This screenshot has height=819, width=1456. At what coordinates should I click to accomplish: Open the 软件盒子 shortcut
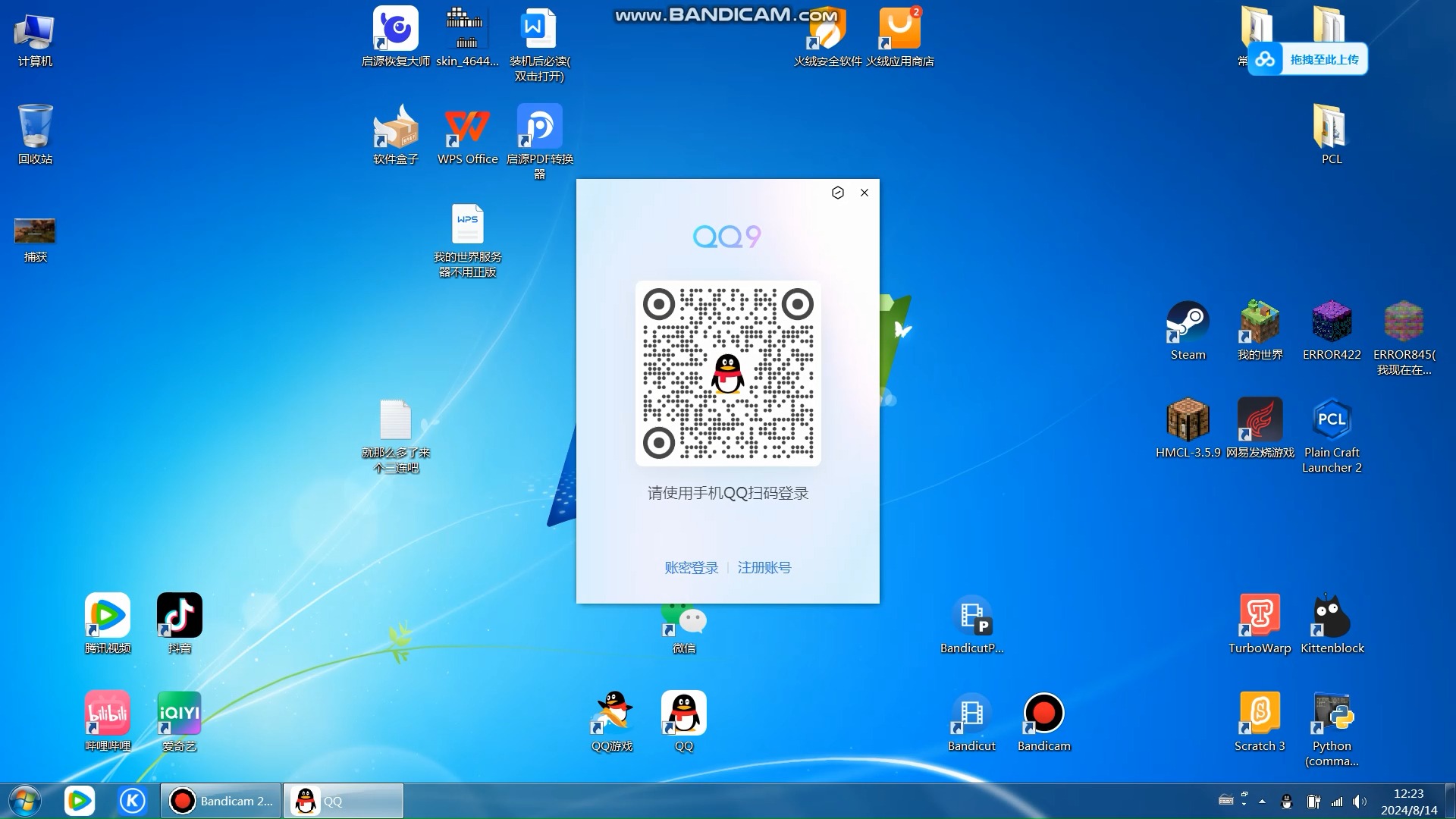point(395,134)
